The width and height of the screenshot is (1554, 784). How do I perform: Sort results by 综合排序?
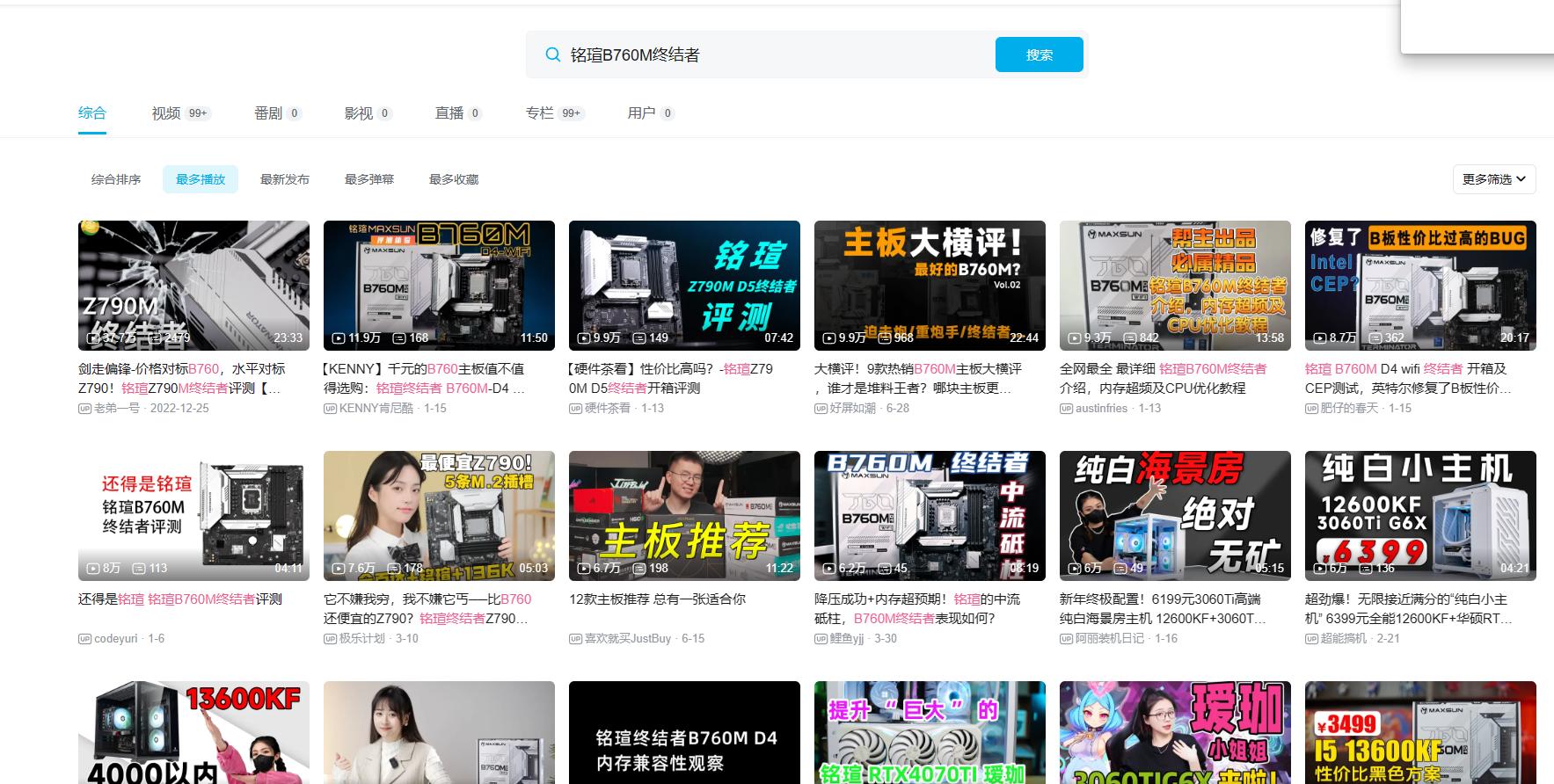click(x=116, y=179)
